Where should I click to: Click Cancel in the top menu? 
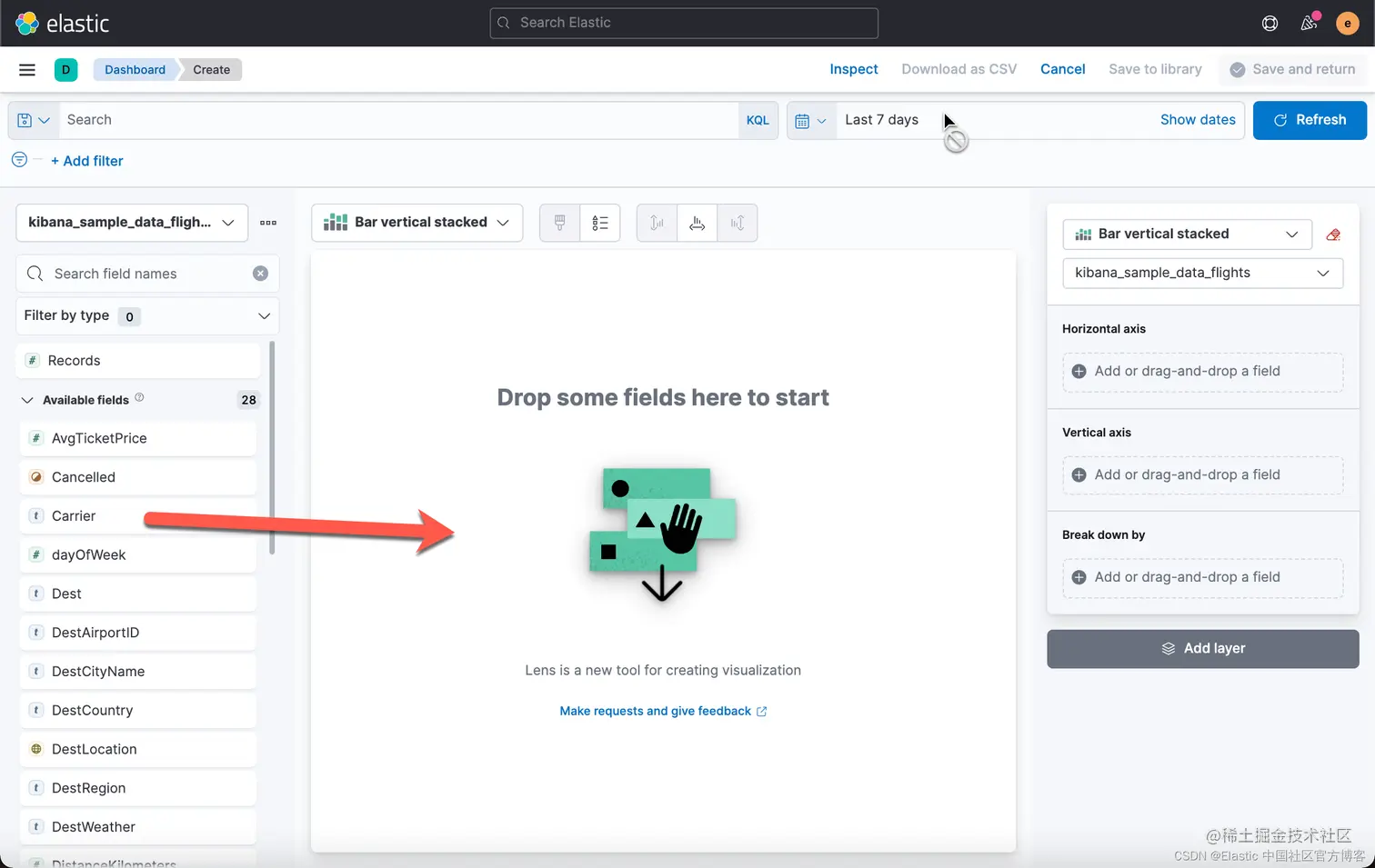[1062, 69]
